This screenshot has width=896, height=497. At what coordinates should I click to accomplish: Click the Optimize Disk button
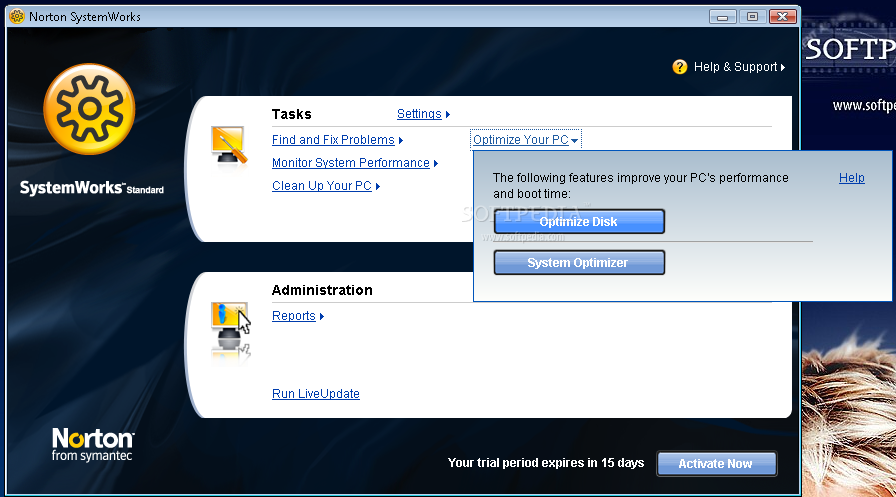pos(579,222)
